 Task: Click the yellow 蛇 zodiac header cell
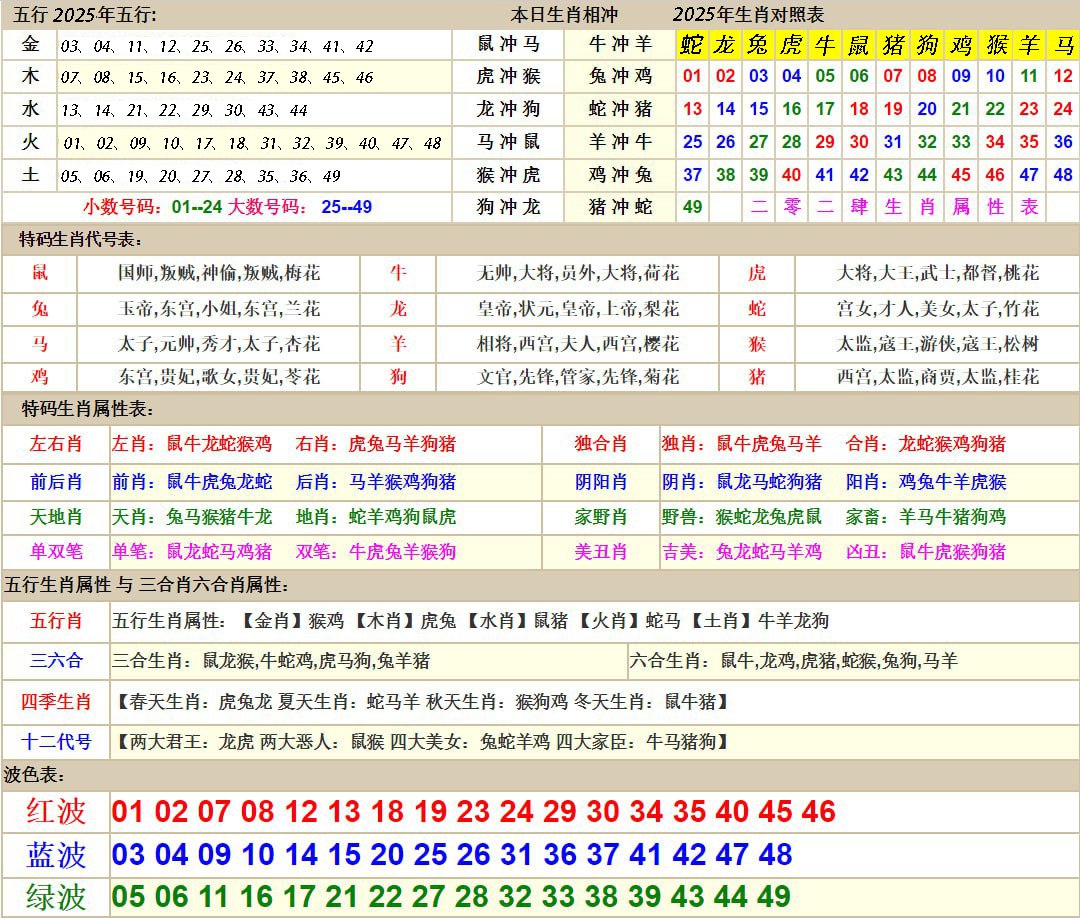coord(692,45)
